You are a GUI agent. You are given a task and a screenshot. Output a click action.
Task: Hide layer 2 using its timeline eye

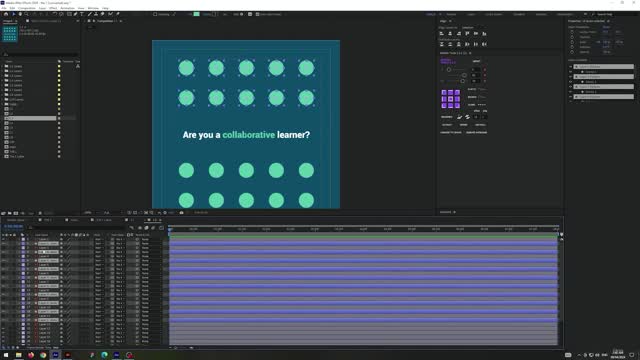point(3,244)
